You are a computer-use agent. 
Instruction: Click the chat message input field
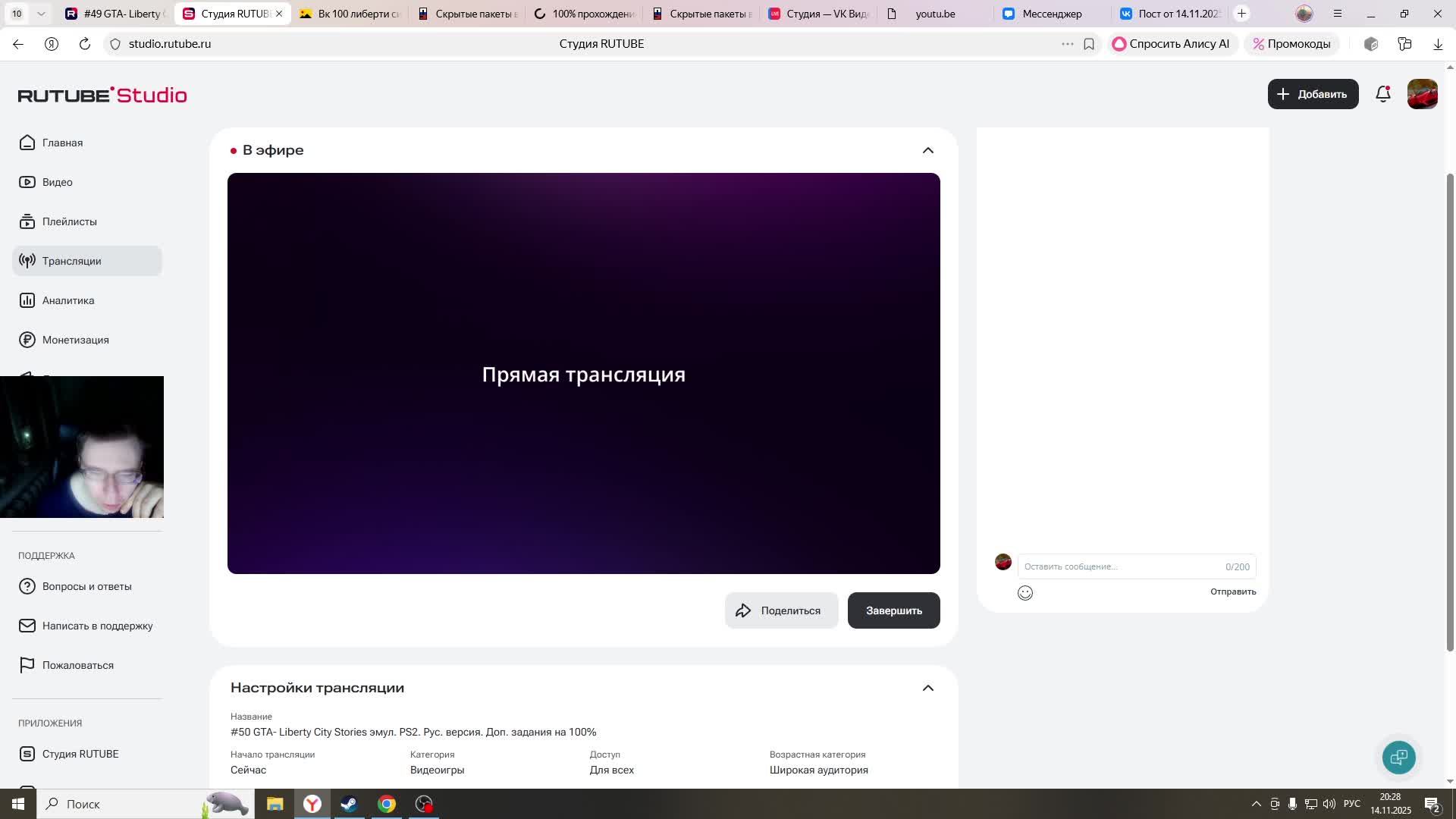click(1122, 566)
